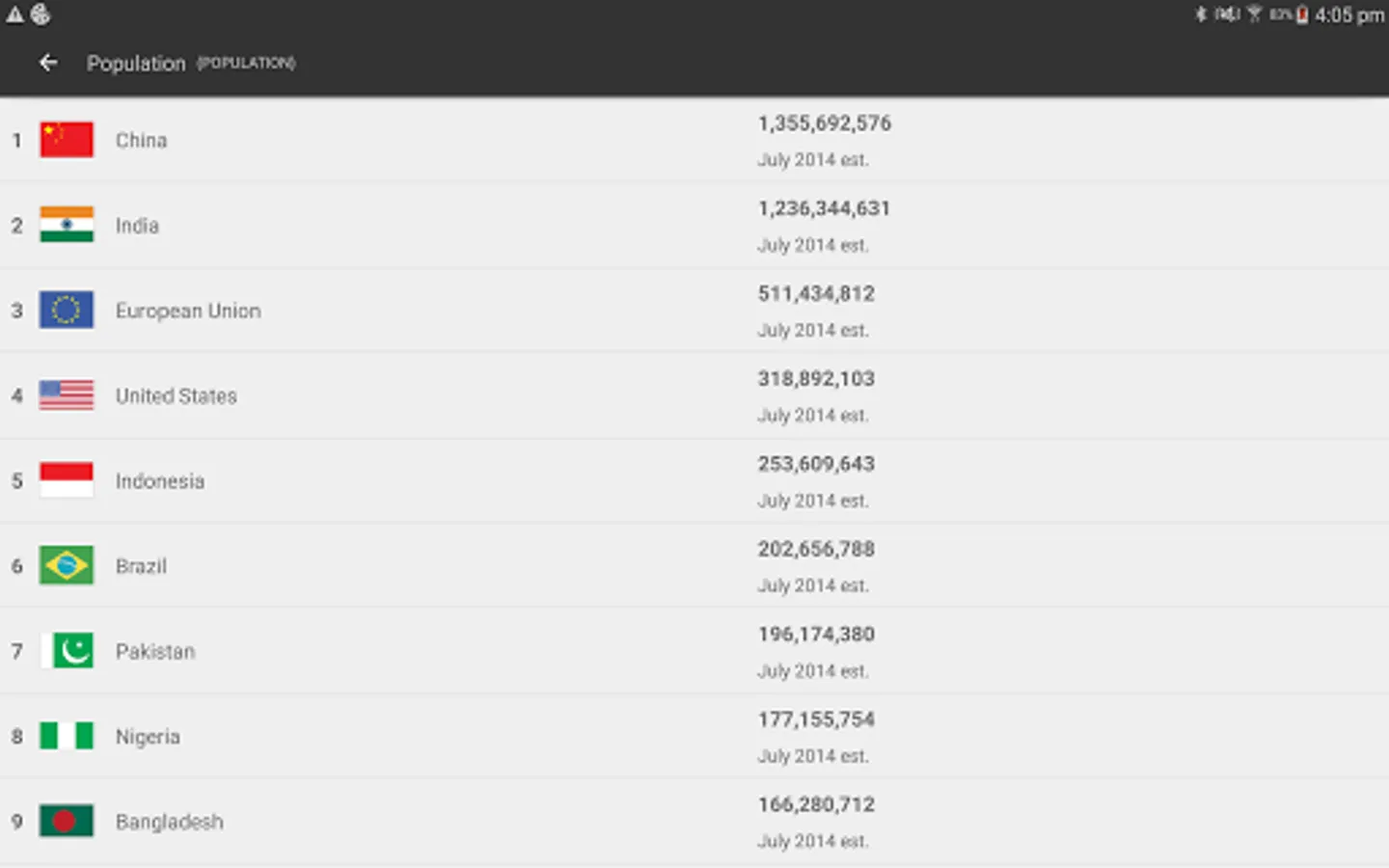Click the Nigeria flag icon
The height and width of the screenshot is (868, 1389).
pos(67,736)
